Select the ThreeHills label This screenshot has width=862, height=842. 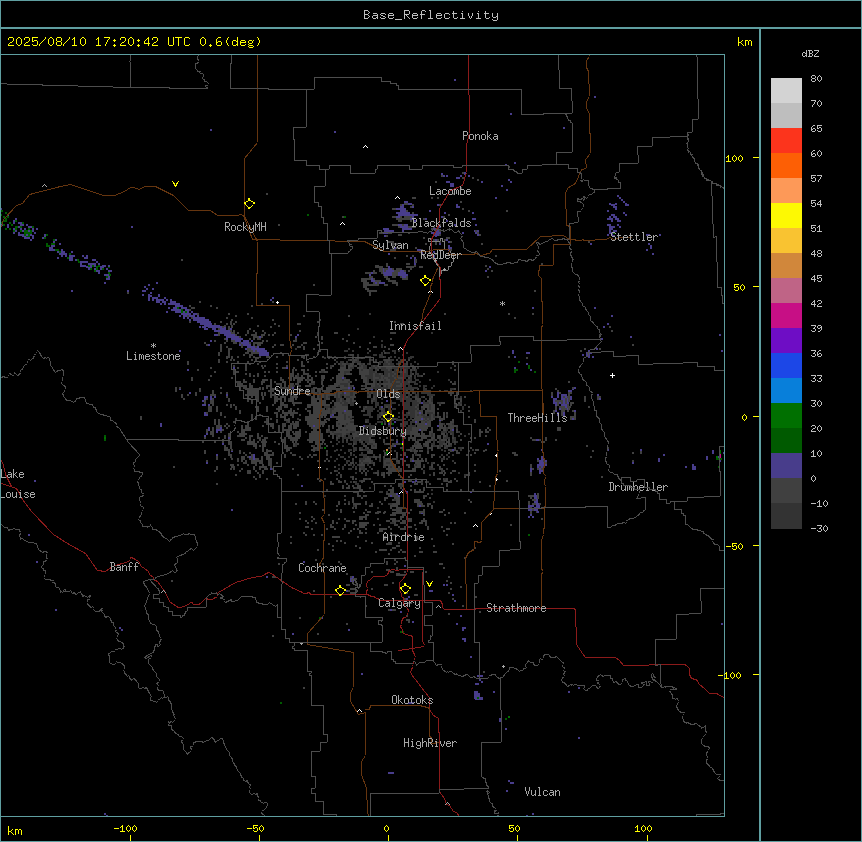pyautogui.click(x=537, y=418)
